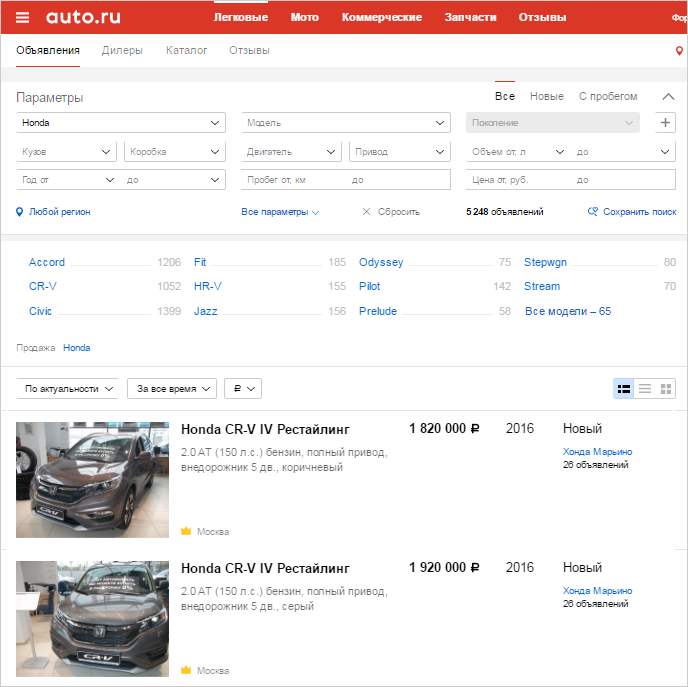Click the crown icon on the grey CR-V listing
The image size is (688, 687).
pos(186,670)
